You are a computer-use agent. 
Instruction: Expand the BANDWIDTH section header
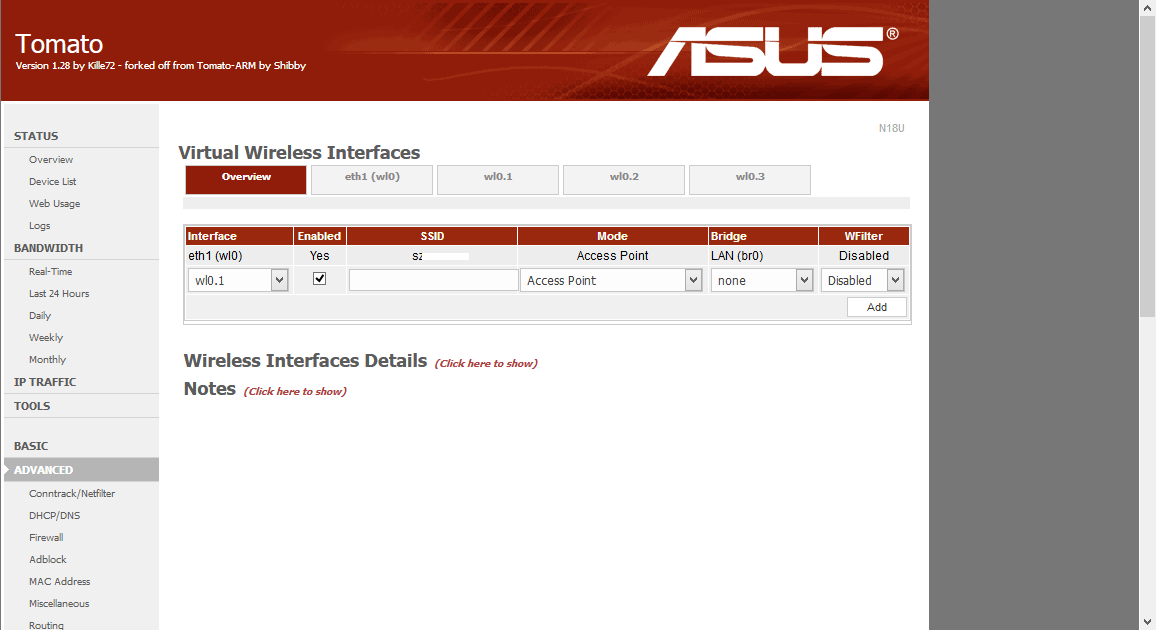click(48, 248)
